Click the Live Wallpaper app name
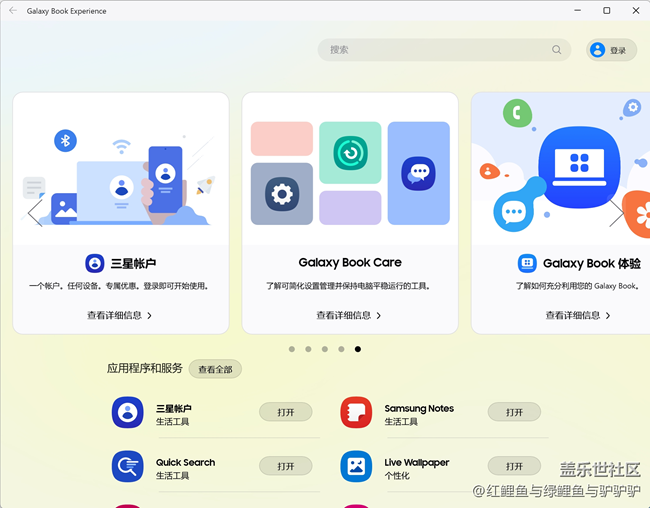 (x=417, y=462)
